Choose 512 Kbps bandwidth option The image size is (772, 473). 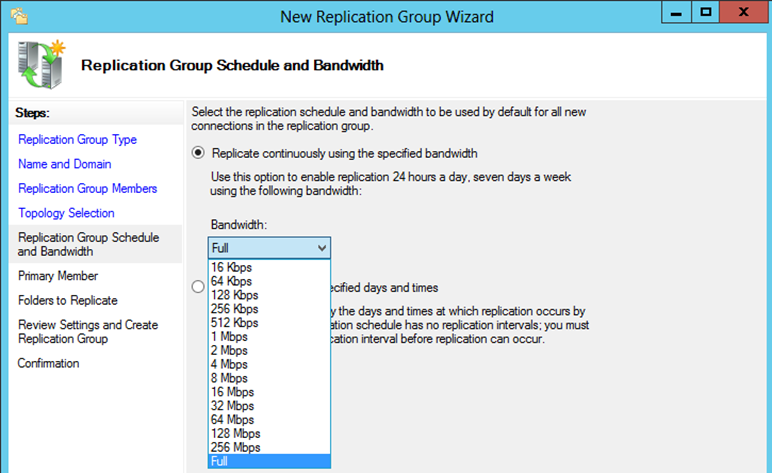pyautogui.click(x=234, y=323)
